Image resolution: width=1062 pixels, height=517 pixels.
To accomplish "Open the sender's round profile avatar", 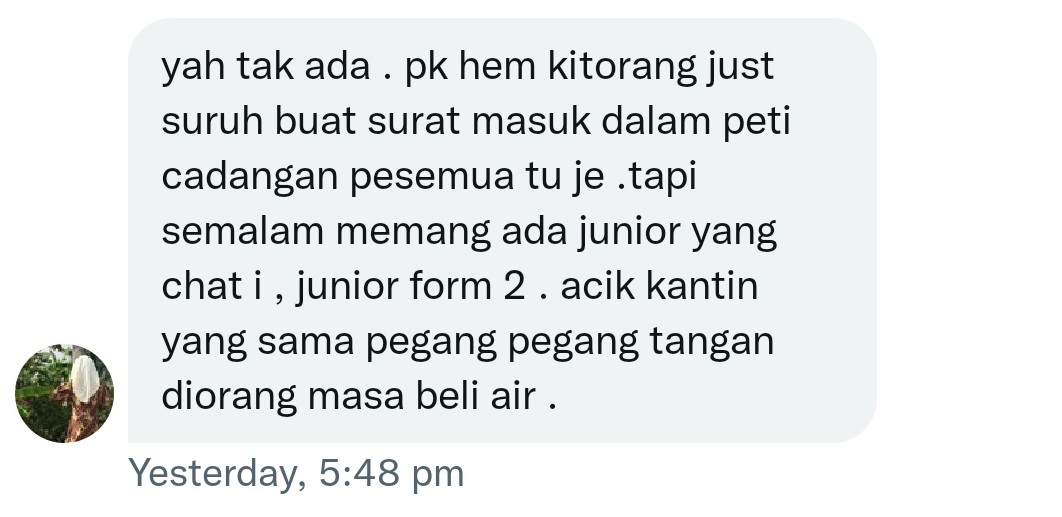I will coord(64,393).
